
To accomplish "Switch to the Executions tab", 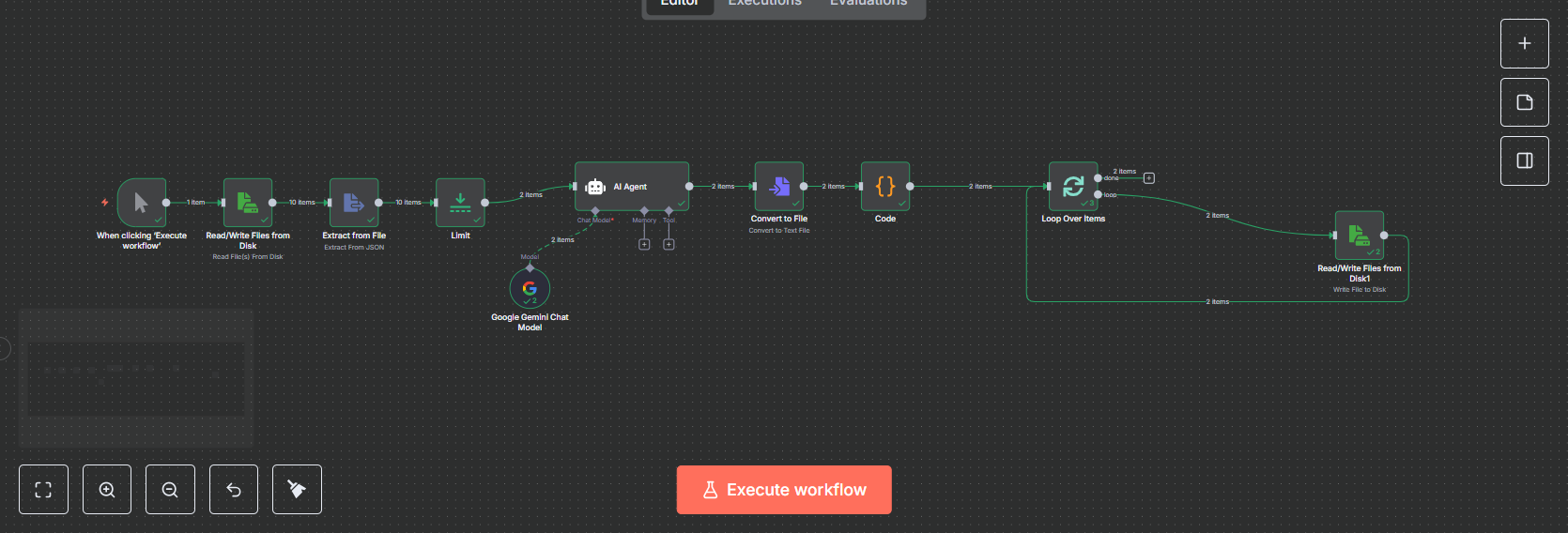I will 764,5.
